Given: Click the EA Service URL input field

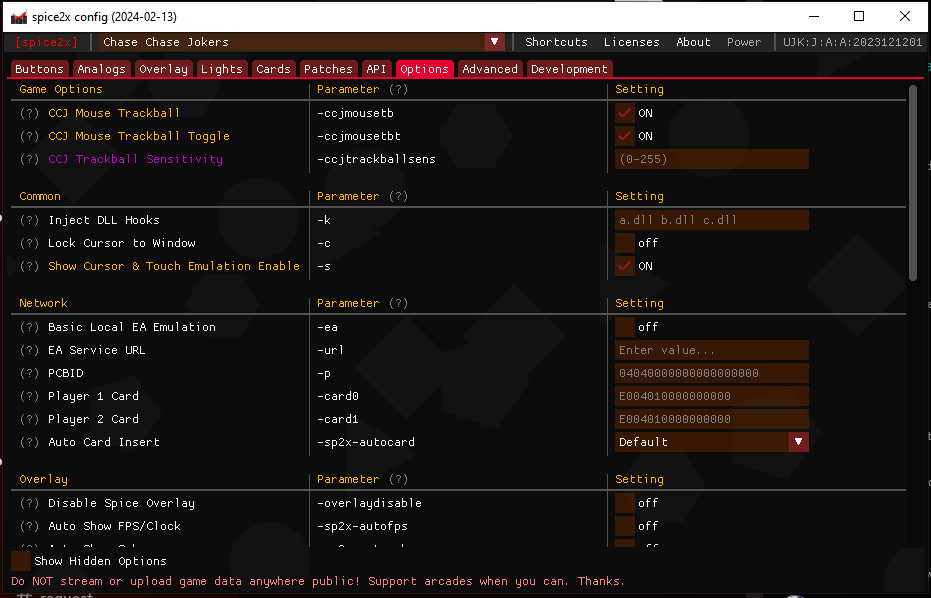Looking at the screenshot, I should tap(711, 350).
